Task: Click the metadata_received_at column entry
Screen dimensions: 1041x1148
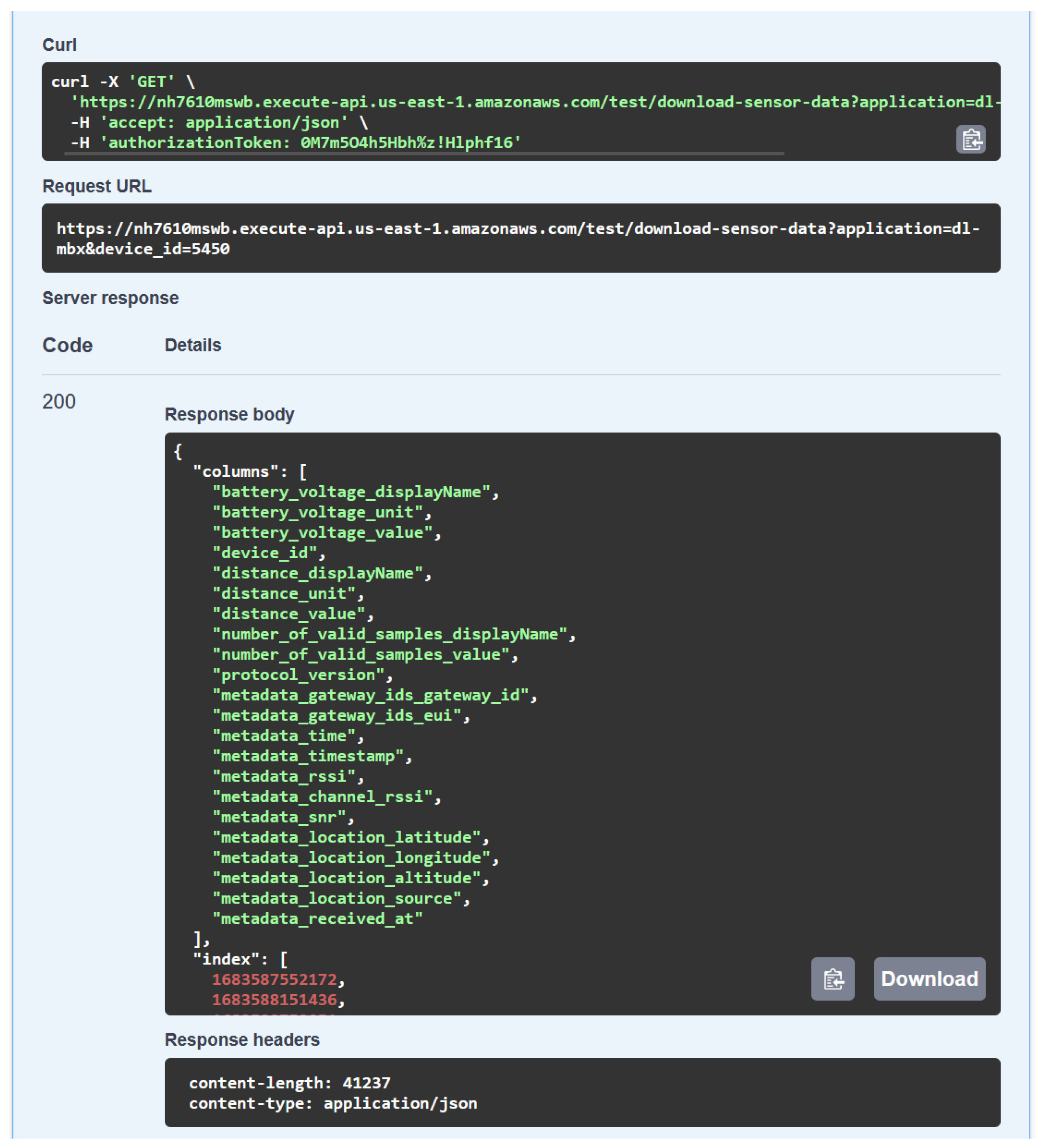Action: point(317,918)
